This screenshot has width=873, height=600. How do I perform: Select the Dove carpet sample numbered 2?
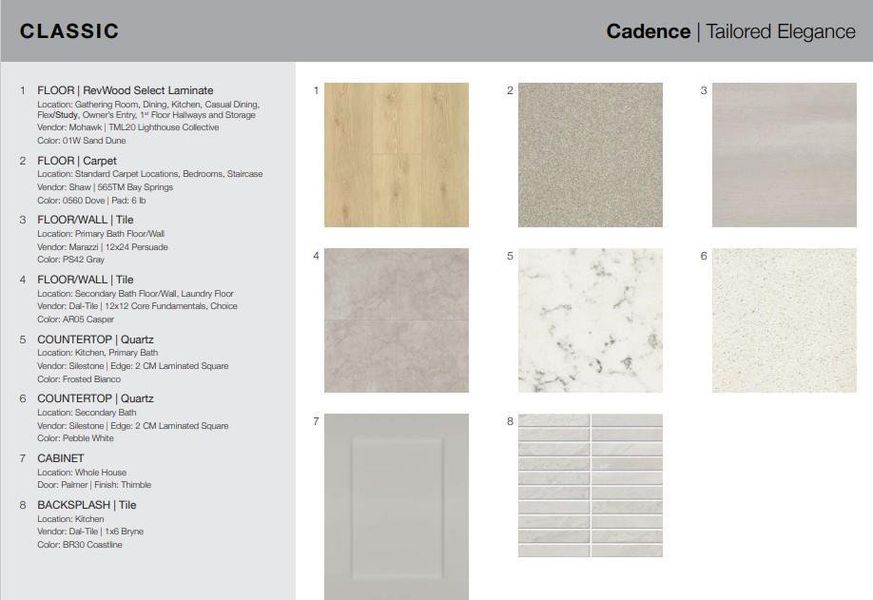591,155
